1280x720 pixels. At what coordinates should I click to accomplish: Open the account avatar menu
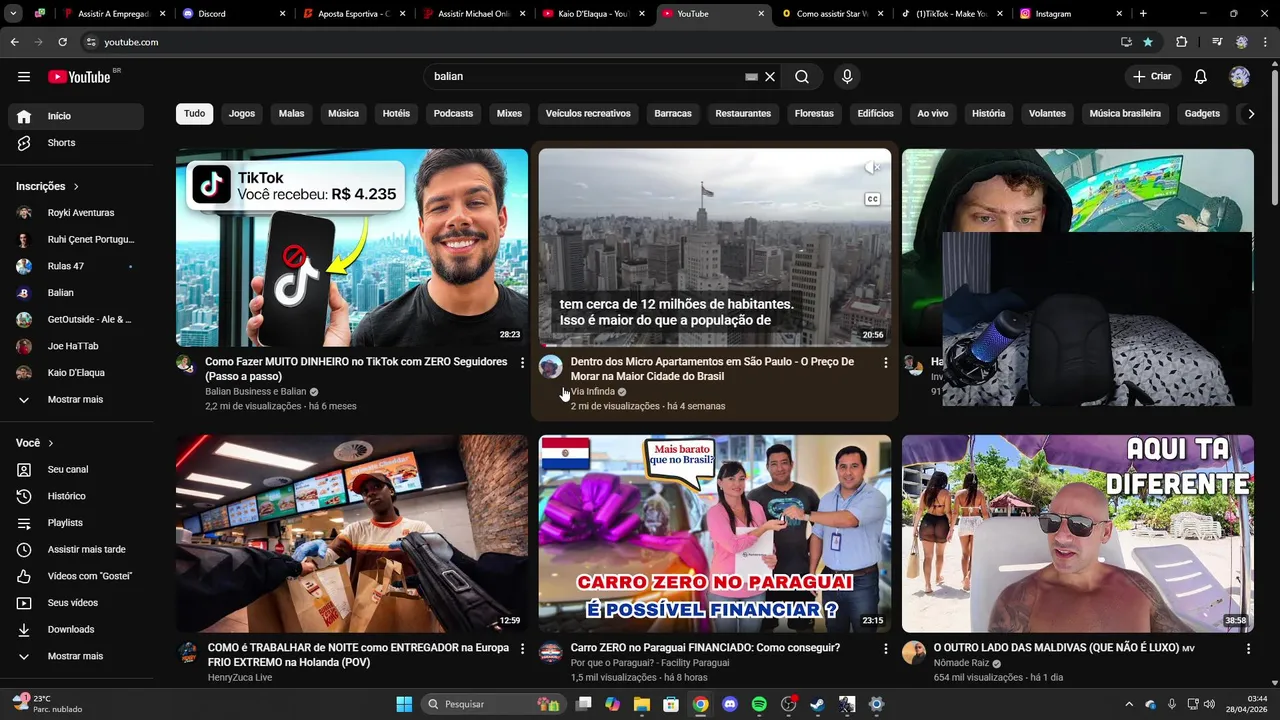tap(1240, 77)
